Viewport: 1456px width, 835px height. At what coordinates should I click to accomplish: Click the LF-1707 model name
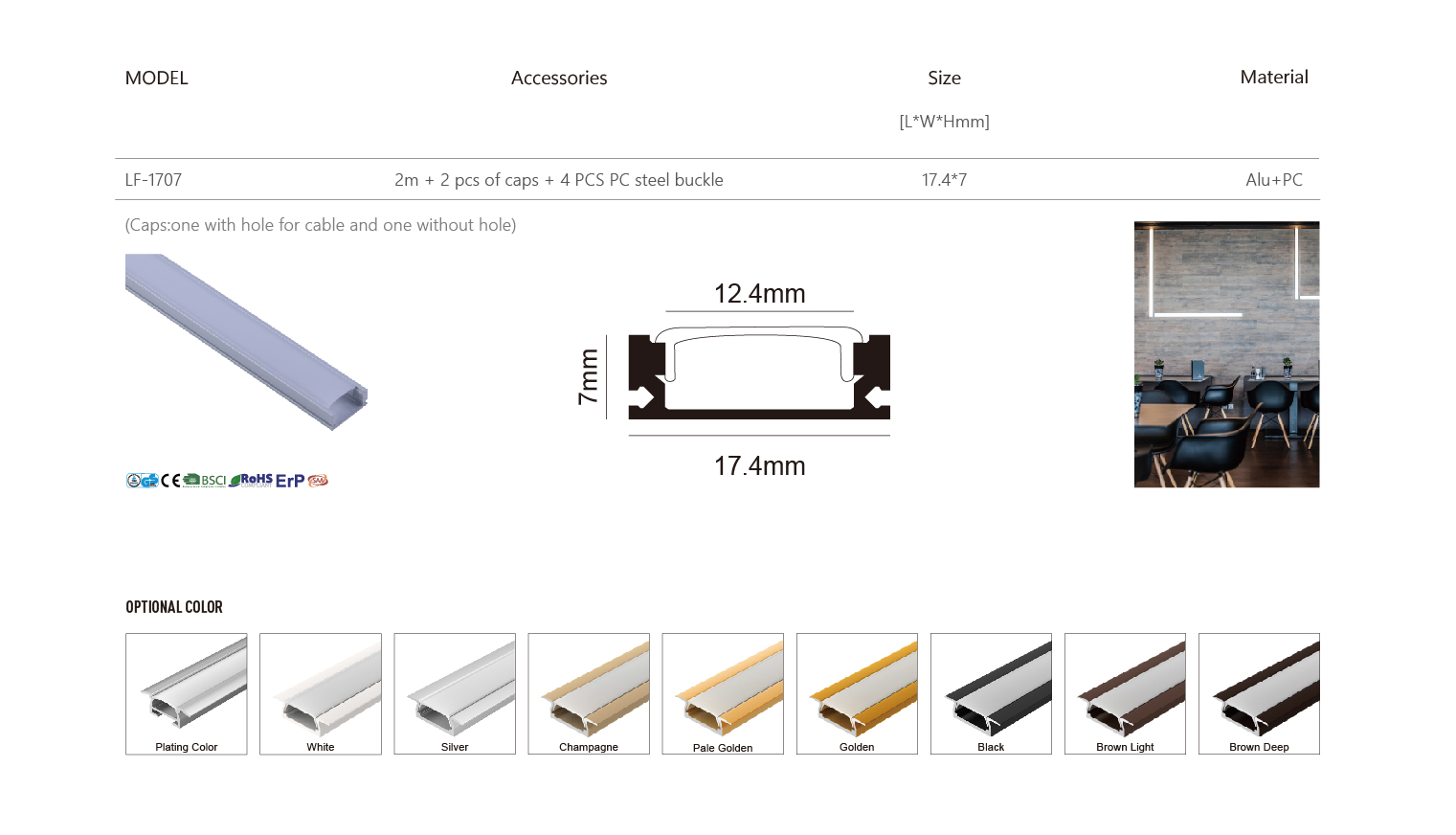pyautogui.click(x=153, y=180)
